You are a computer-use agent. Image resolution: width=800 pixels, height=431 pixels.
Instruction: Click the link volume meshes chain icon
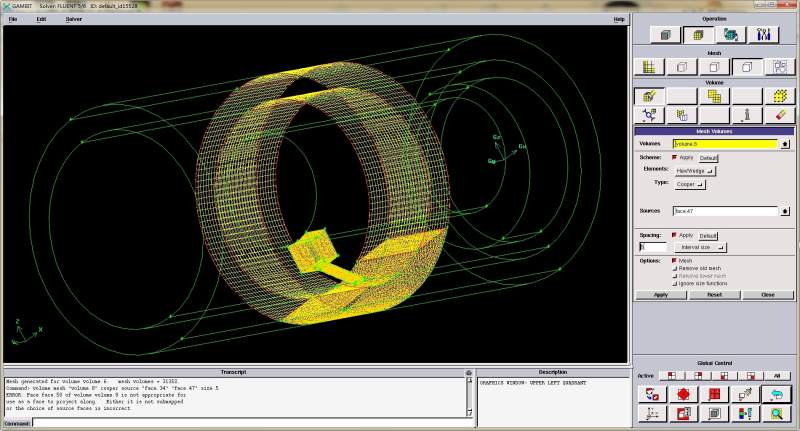click(x=649, y=115)
